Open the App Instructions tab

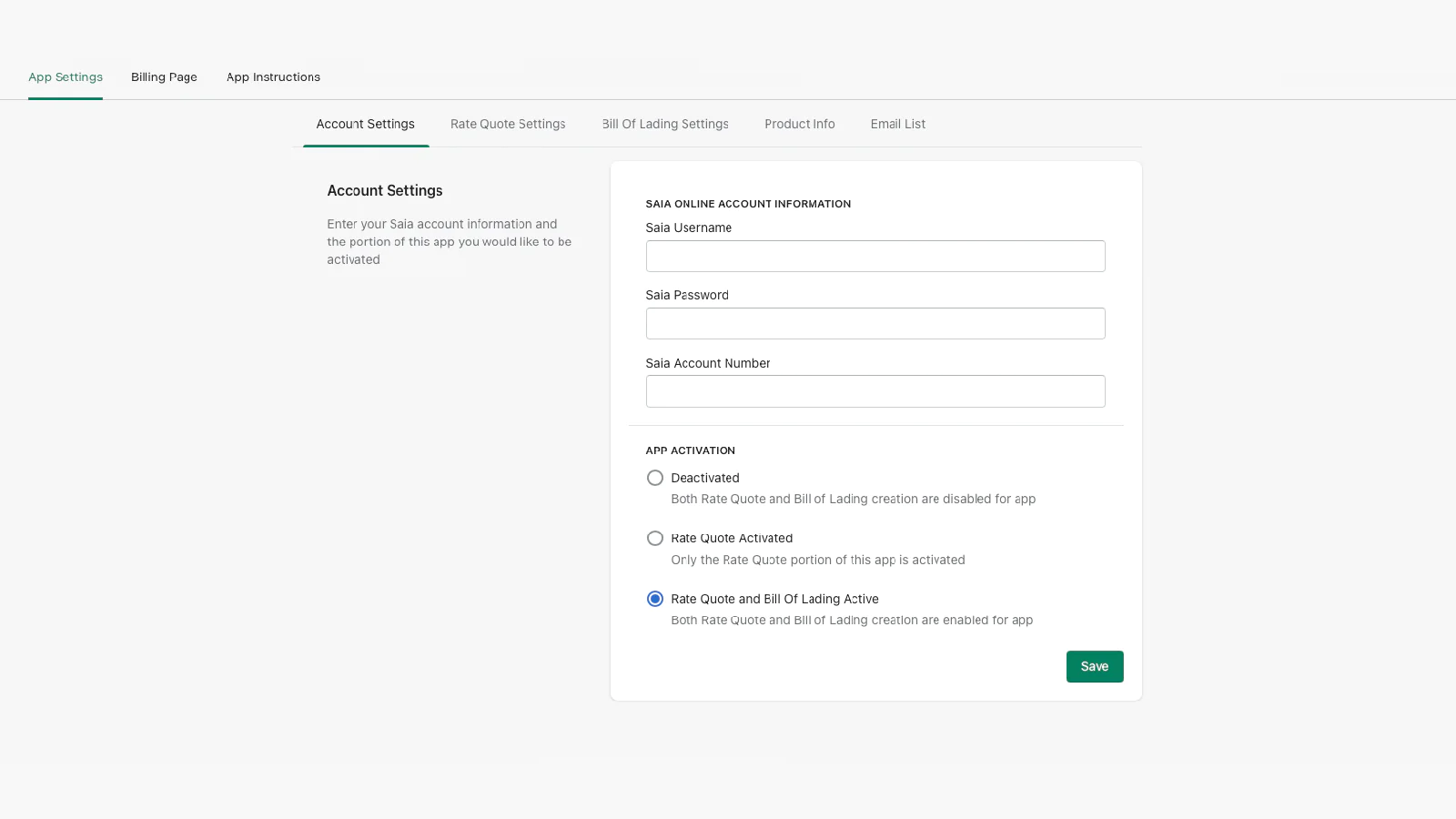coord(273,77)
